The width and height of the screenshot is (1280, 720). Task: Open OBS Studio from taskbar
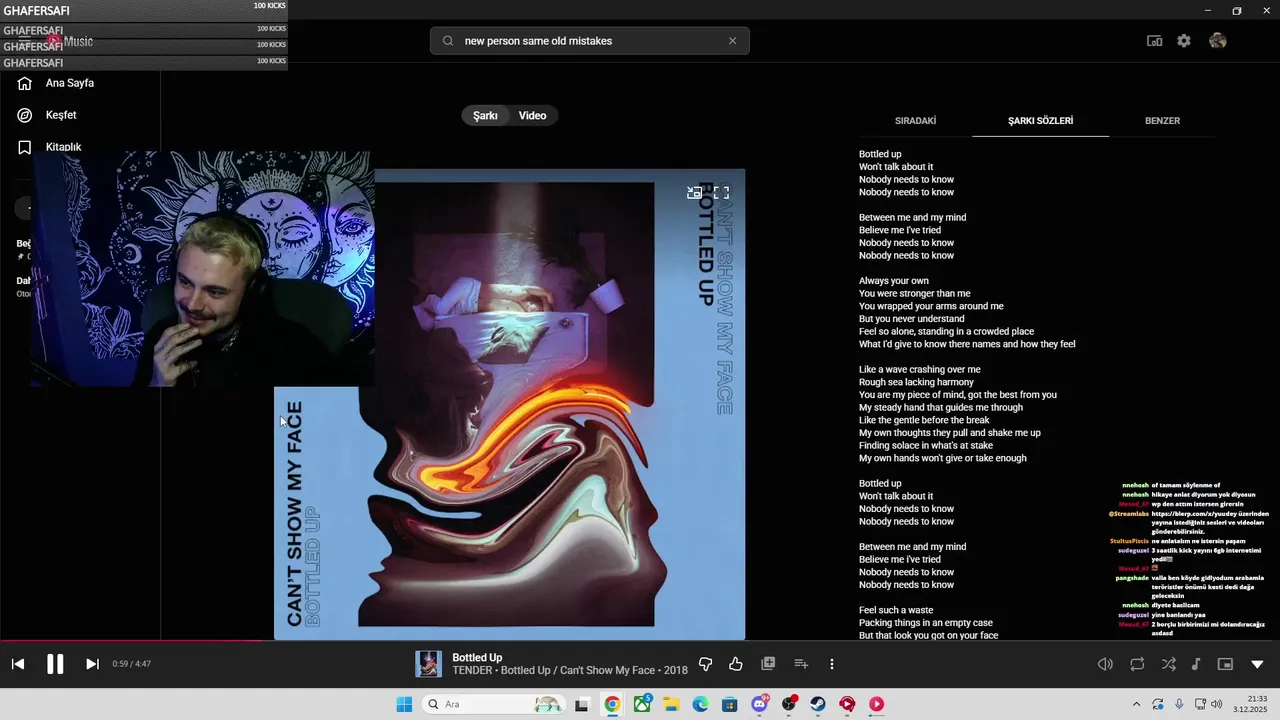789,704
